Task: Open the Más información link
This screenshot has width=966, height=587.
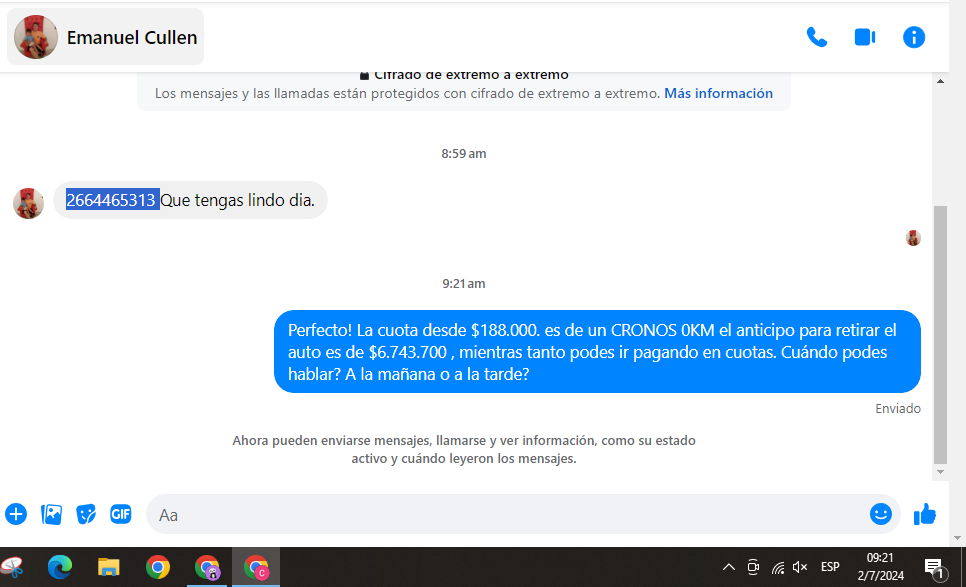Action: click(x=718, y=93)
